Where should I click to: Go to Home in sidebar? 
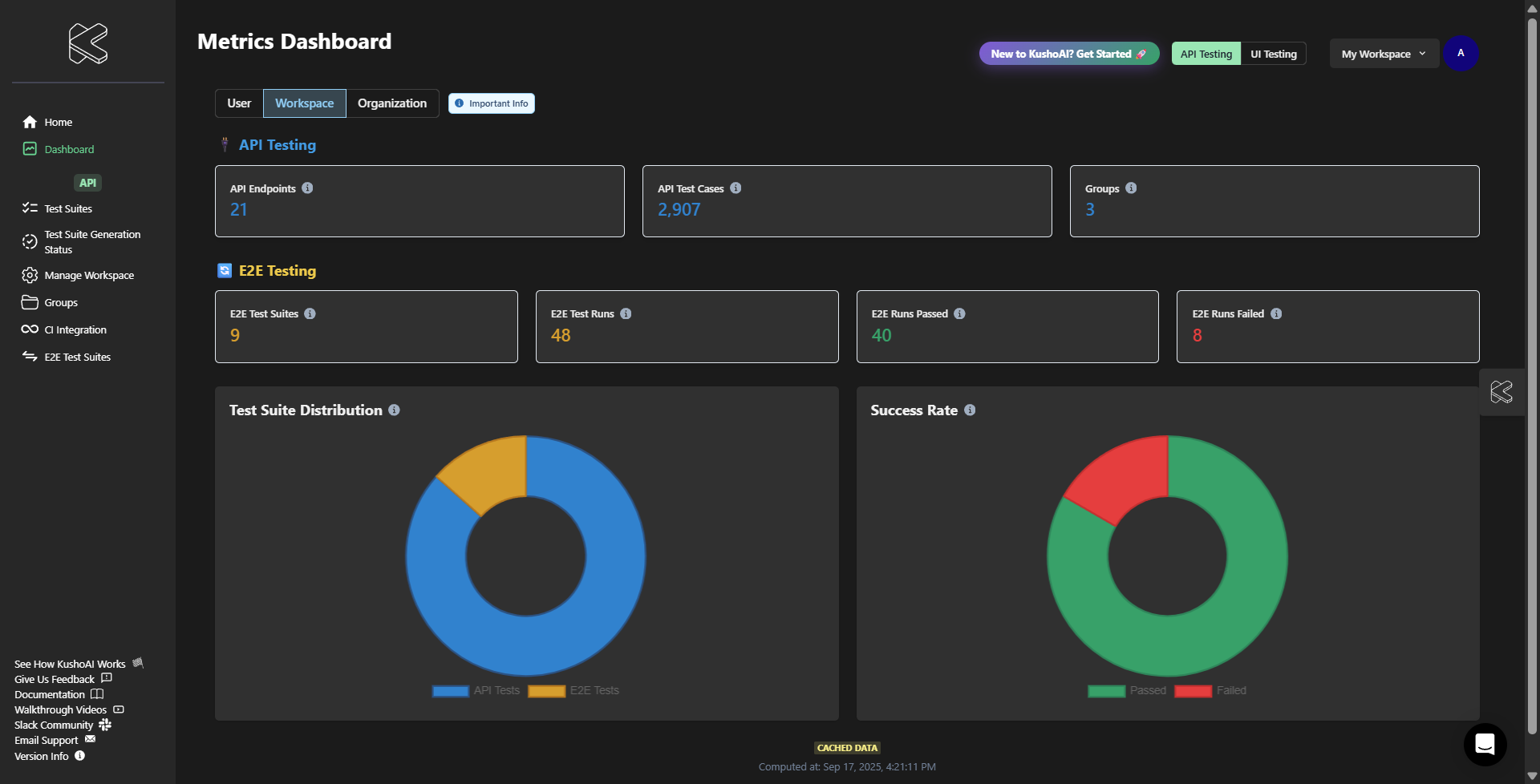pos(58,122)
